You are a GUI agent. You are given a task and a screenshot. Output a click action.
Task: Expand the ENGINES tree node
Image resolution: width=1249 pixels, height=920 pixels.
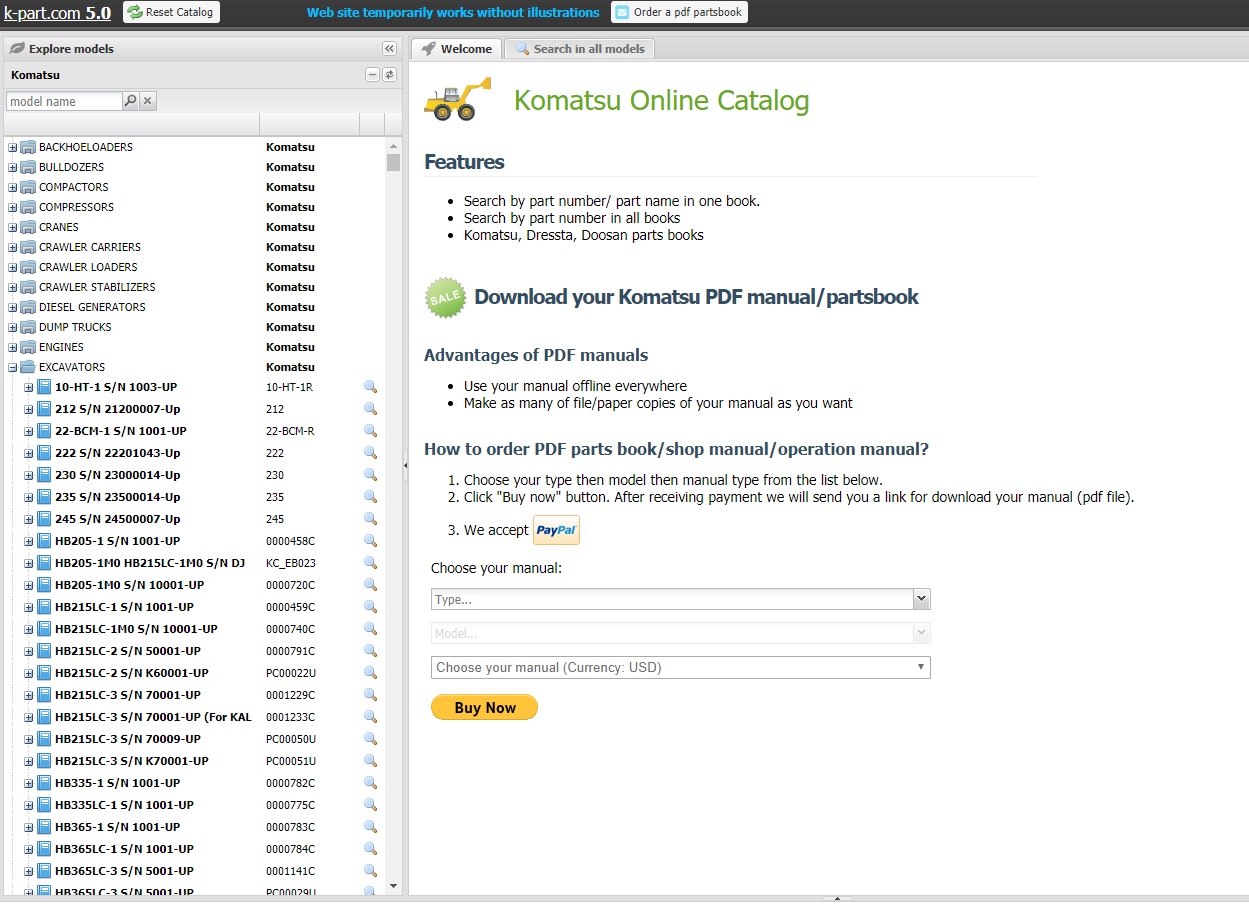(x=13, y=347)
